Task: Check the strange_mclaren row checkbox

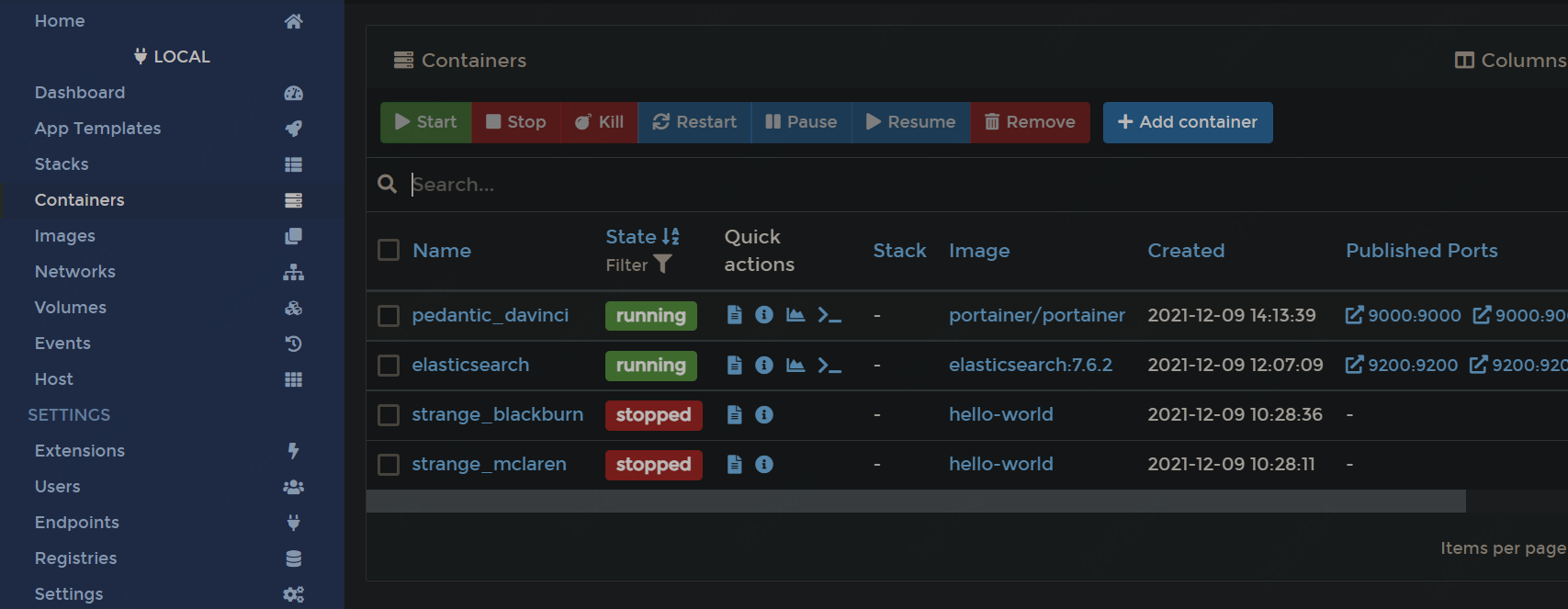Action: tap(389, 465)
